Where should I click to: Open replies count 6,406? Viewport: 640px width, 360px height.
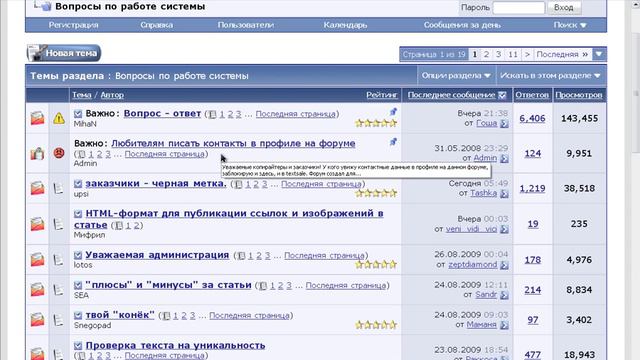pos(532,118)
